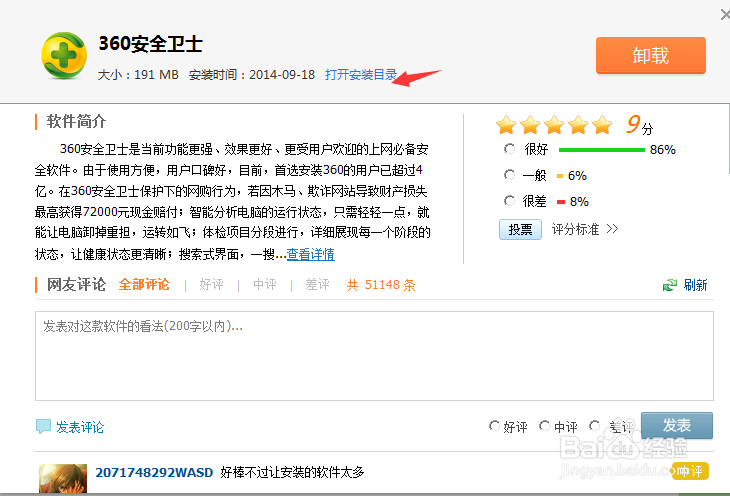Open the 查看详情 link

311,254
